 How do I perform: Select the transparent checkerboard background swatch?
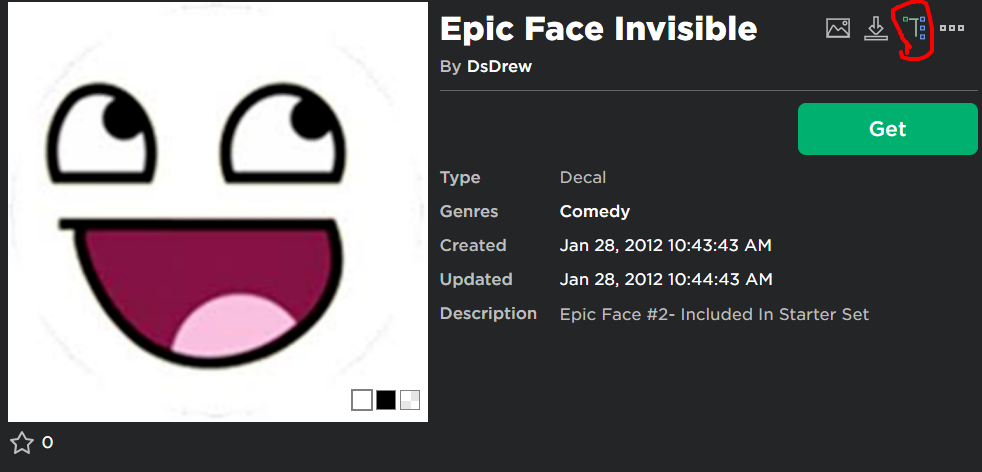pos(410,401)
